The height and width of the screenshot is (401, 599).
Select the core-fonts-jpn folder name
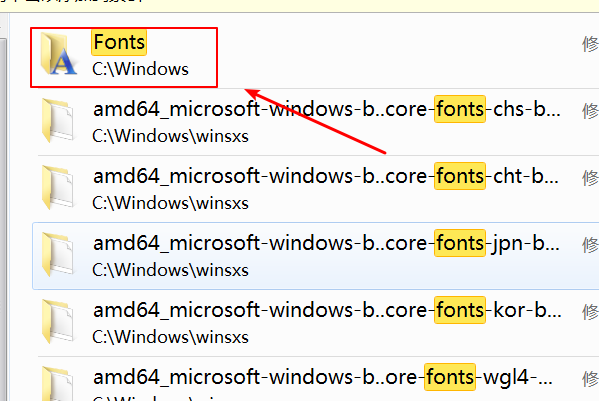(326, 243)
